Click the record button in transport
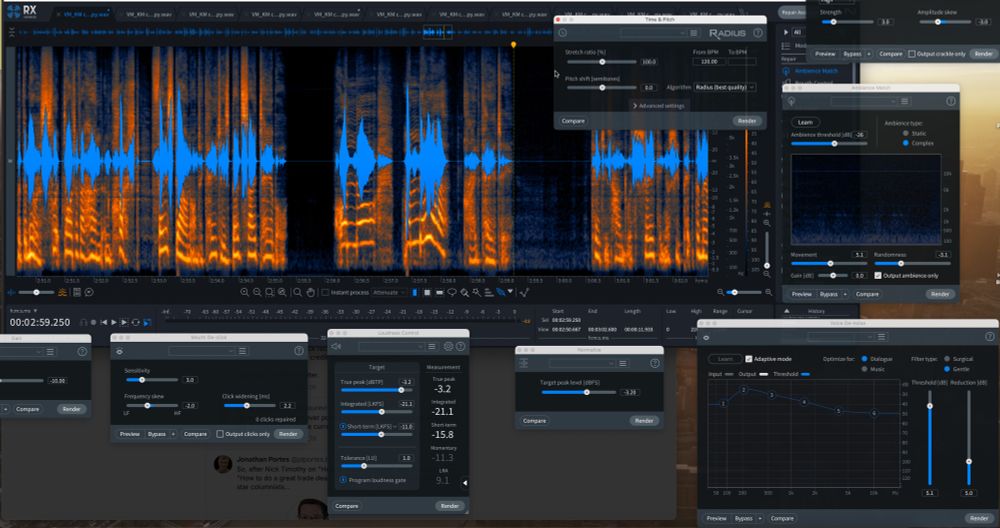The height and width of the screenshot is (528, 1000). (93, 323)
